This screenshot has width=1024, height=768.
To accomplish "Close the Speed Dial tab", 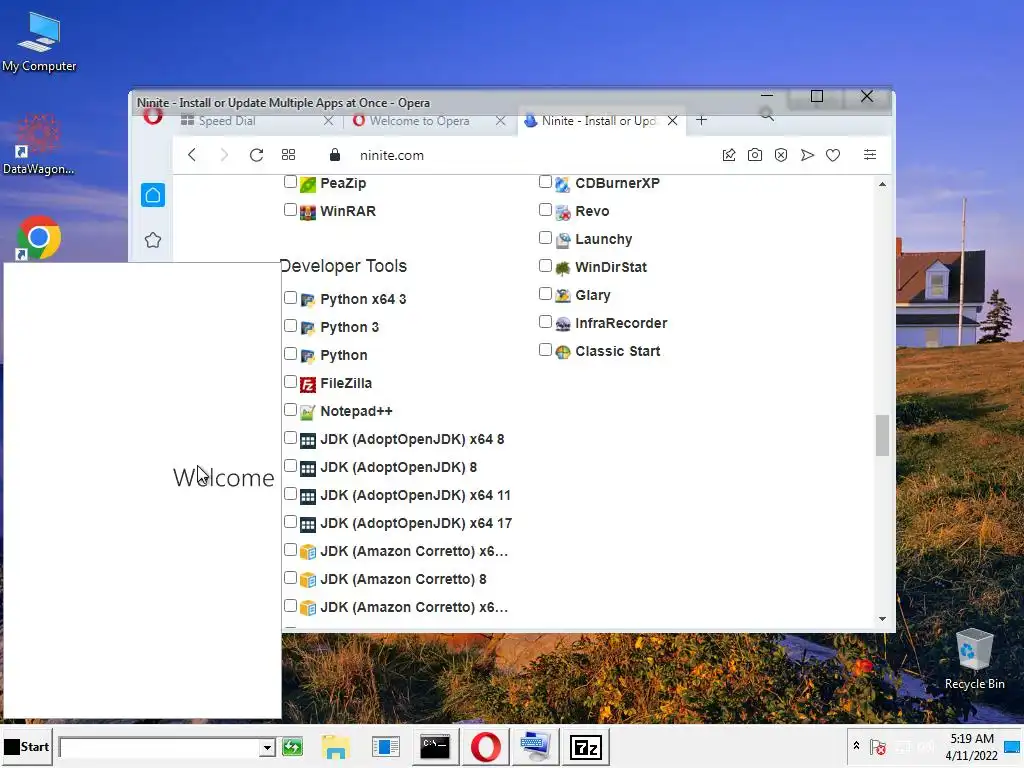I will click(328, 121).
